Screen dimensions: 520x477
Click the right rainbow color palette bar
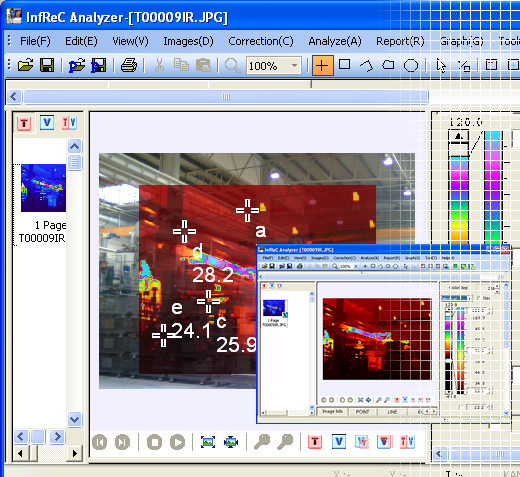point(493,187)
